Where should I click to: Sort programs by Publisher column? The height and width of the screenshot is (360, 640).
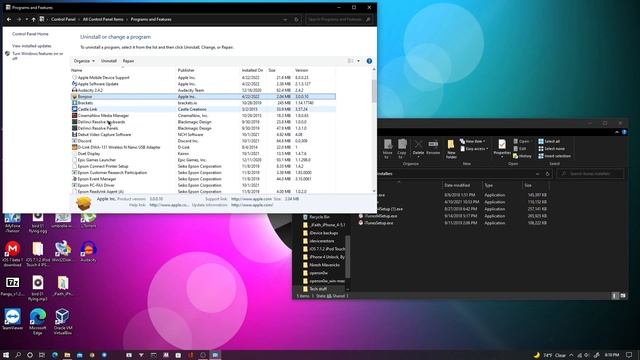[186, 70]
